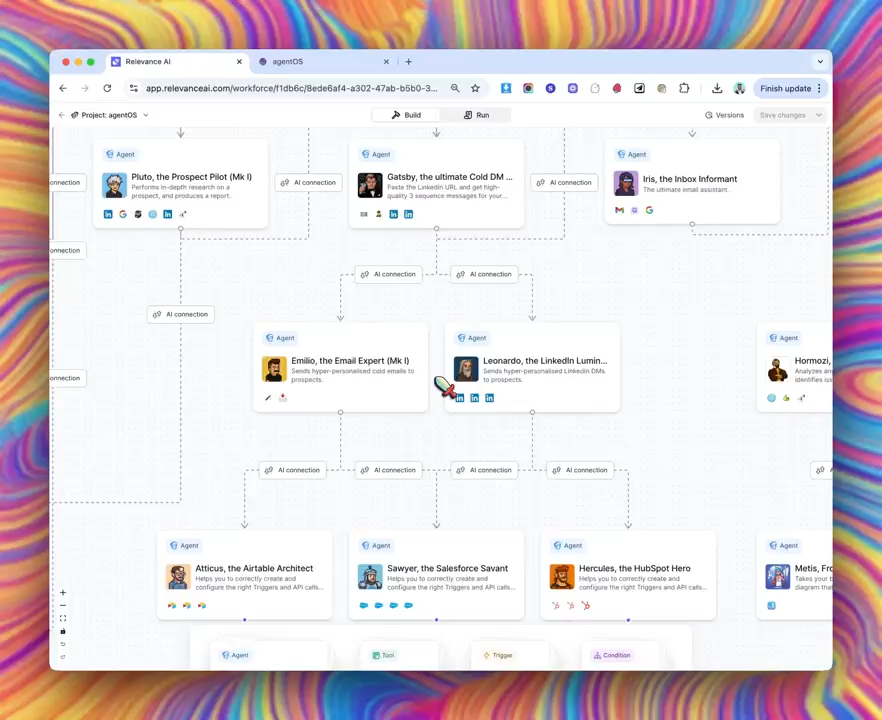
Task: Click AI connection above Leonardo card
Action: click(484, 274)
